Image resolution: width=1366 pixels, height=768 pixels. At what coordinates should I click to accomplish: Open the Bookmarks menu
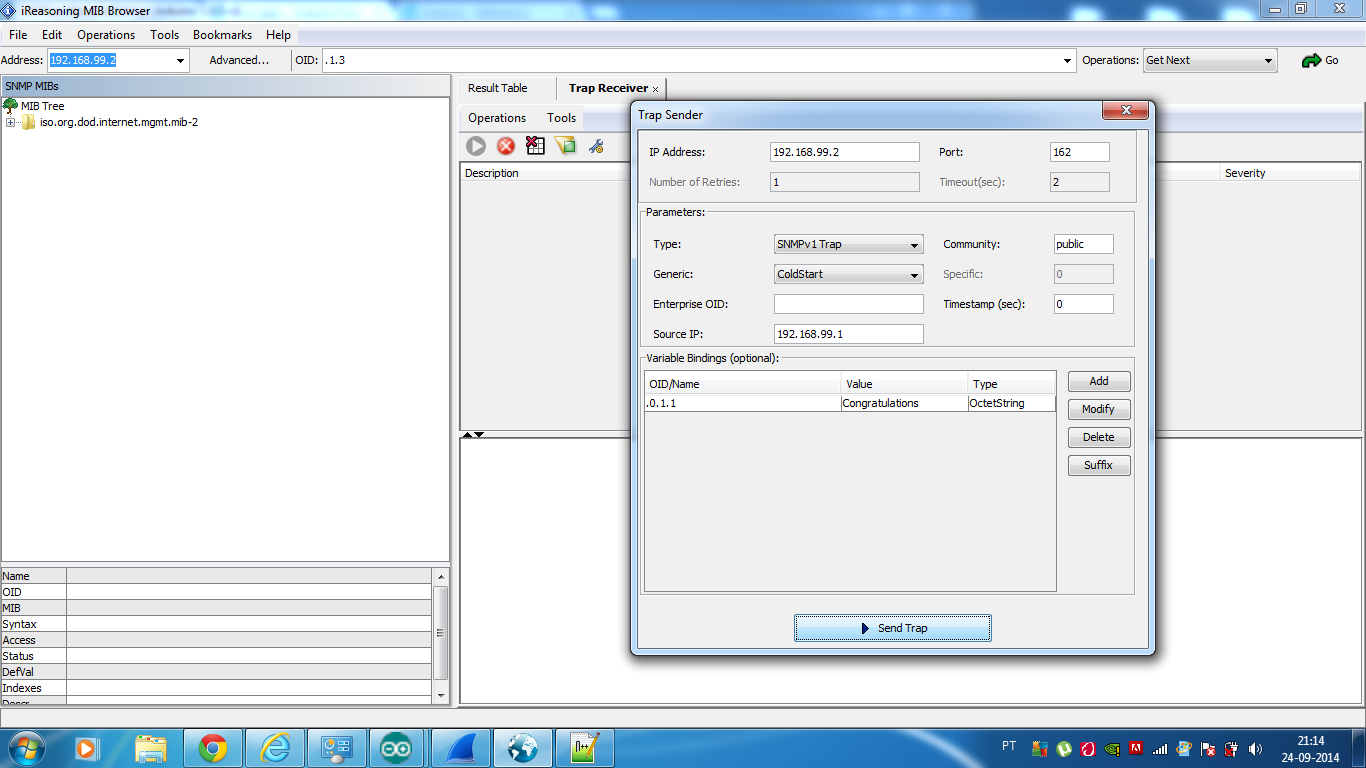point(222,34)
